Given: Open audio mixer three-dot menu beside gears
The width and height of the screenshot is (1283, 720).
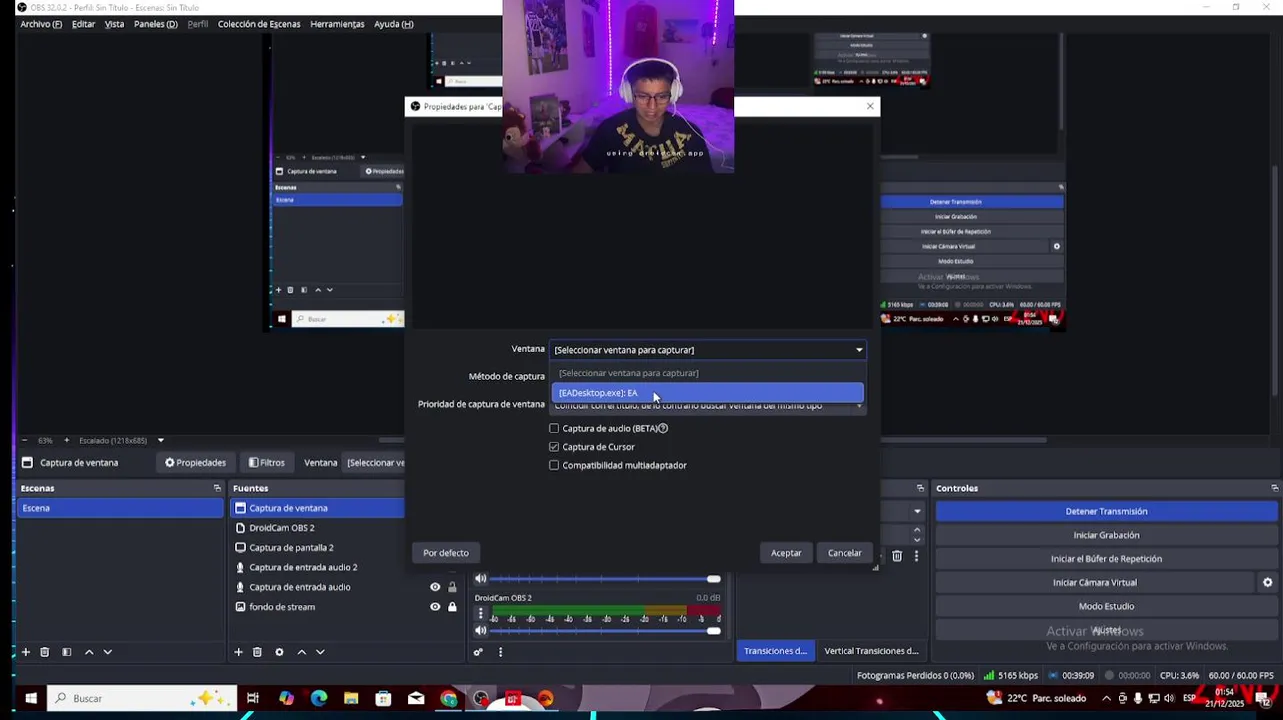Looking at the screenshot, I should coord(500,652).
